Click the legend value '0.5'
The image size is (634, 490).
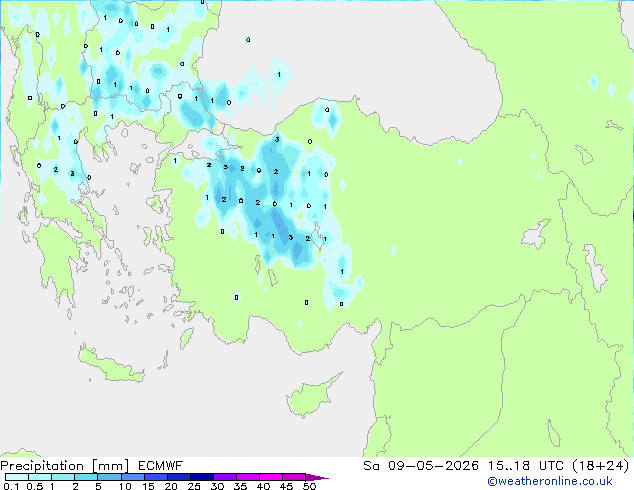35,486
